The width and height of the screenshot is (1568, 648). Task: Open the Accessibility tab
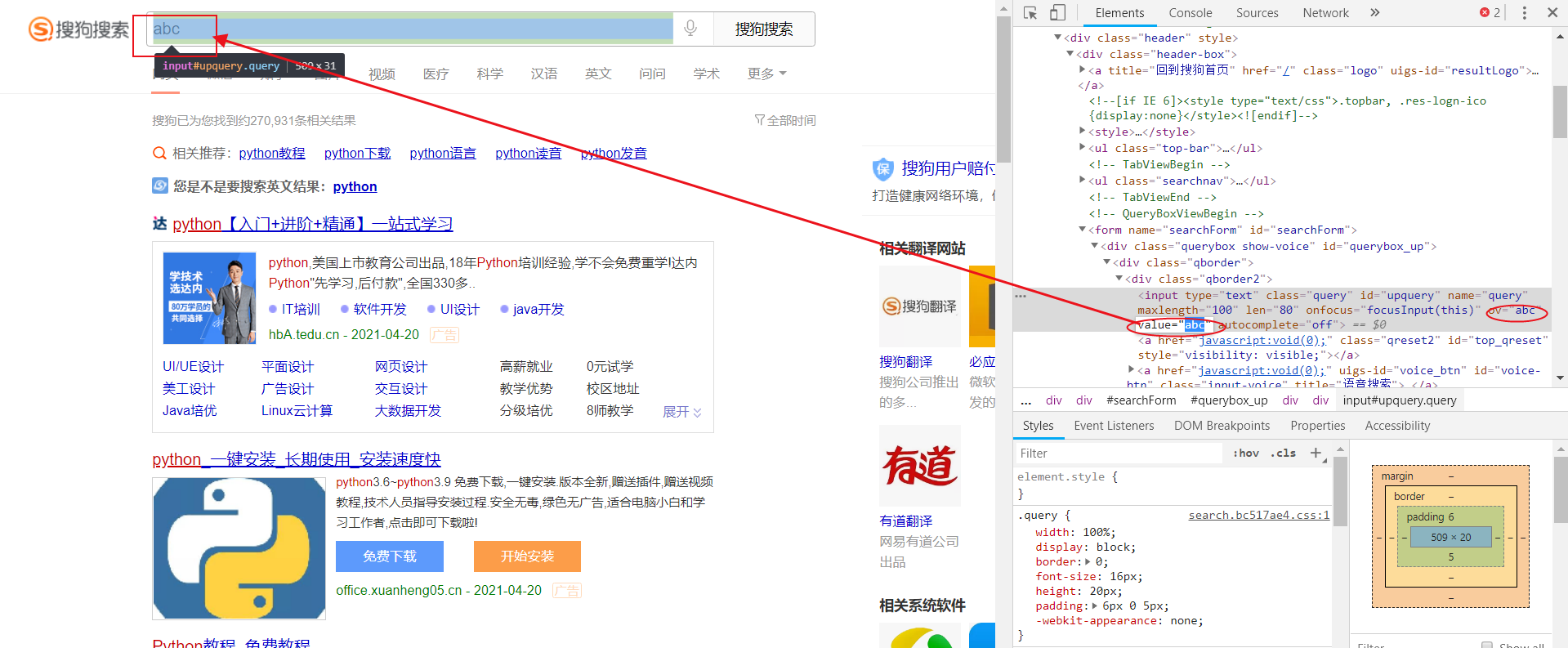[x=1397, y=426]
